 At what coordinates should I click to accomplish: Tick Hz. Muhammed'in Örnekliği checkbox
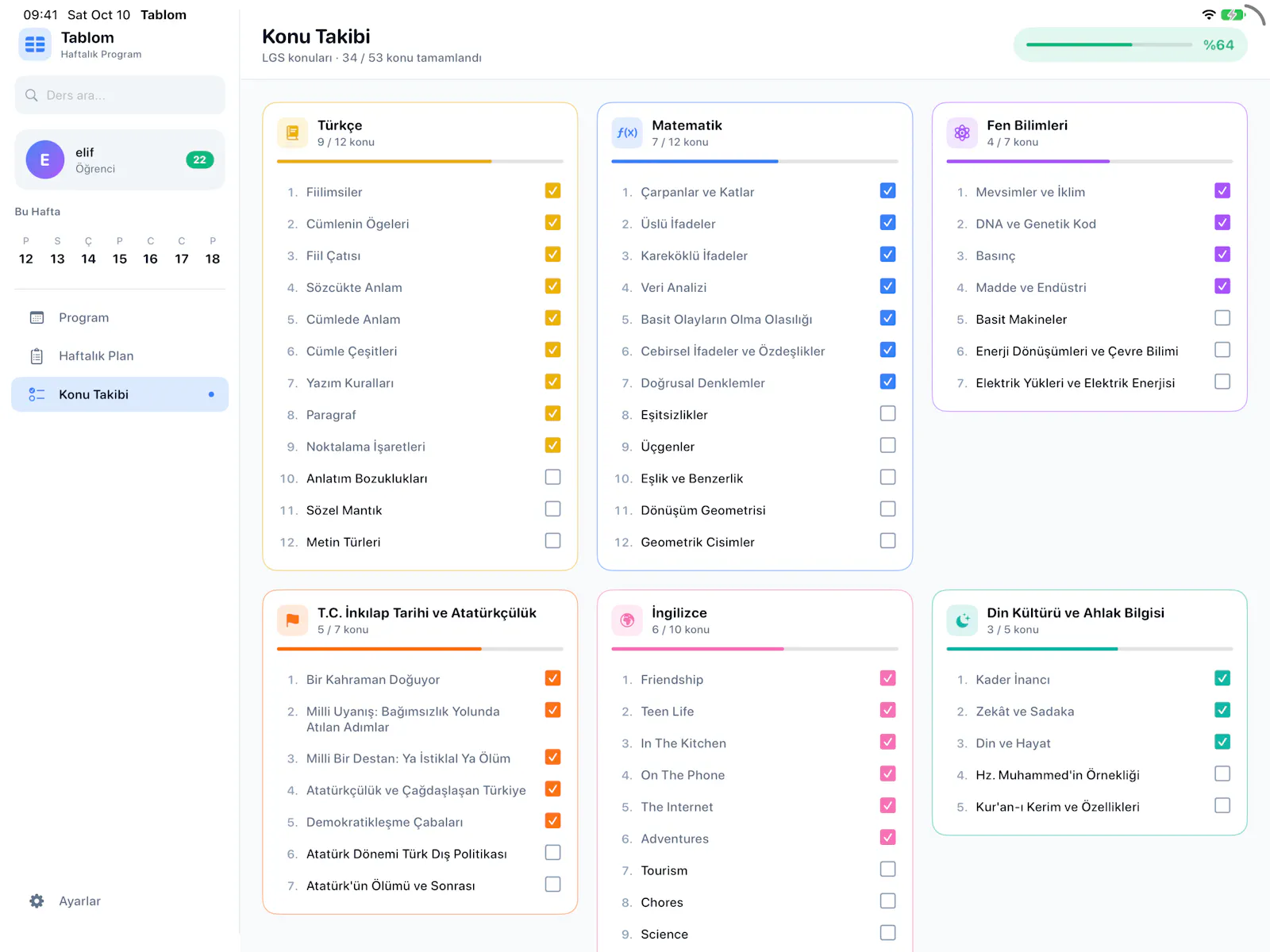pos(1222,773)
